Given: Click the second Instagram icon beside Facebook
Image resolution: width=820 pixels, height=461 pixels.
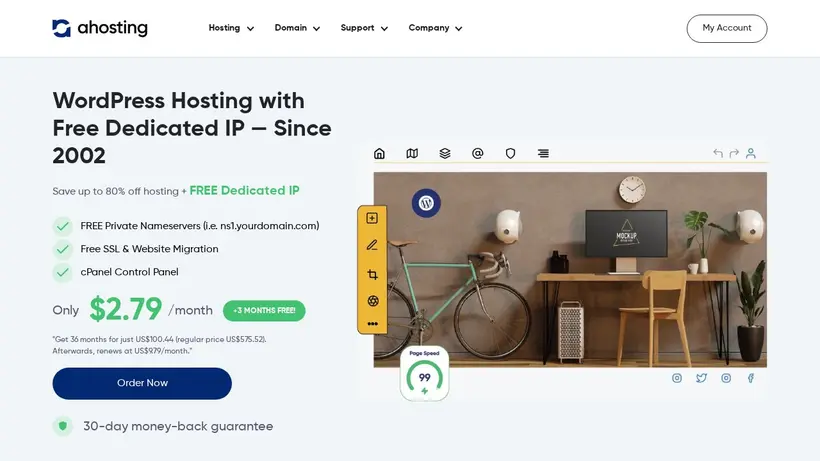Looking at the screenshot, I should coord(726,378).
